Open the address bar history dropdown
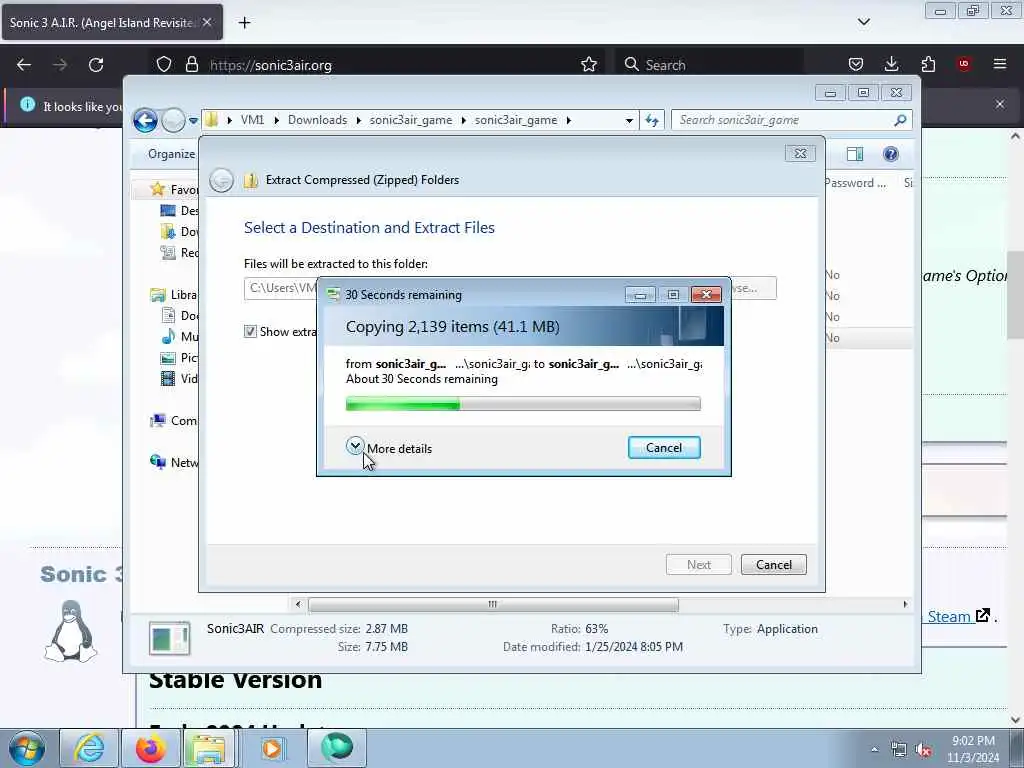1024x768 pixels. (629, 121)
